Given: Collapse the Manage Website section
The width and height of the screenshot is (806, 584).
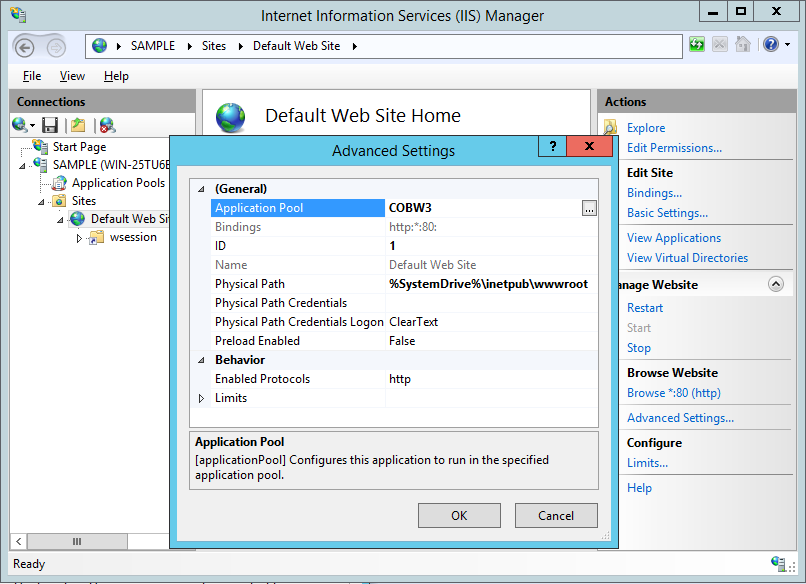Looking at the screenshot, I should [x=776, y=284].
